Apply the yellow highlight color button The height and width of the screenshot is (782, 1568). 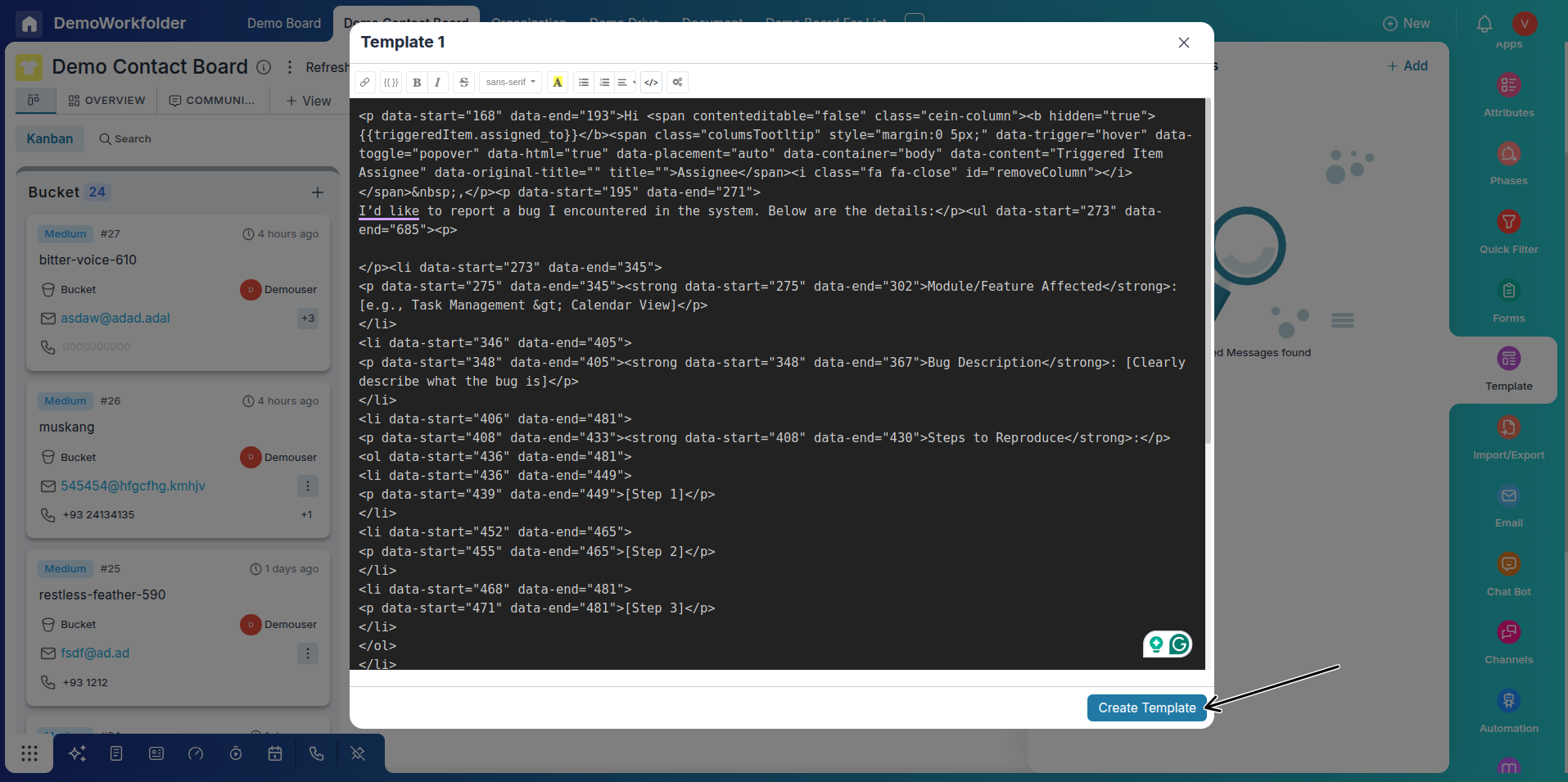[x=558, y=82]
